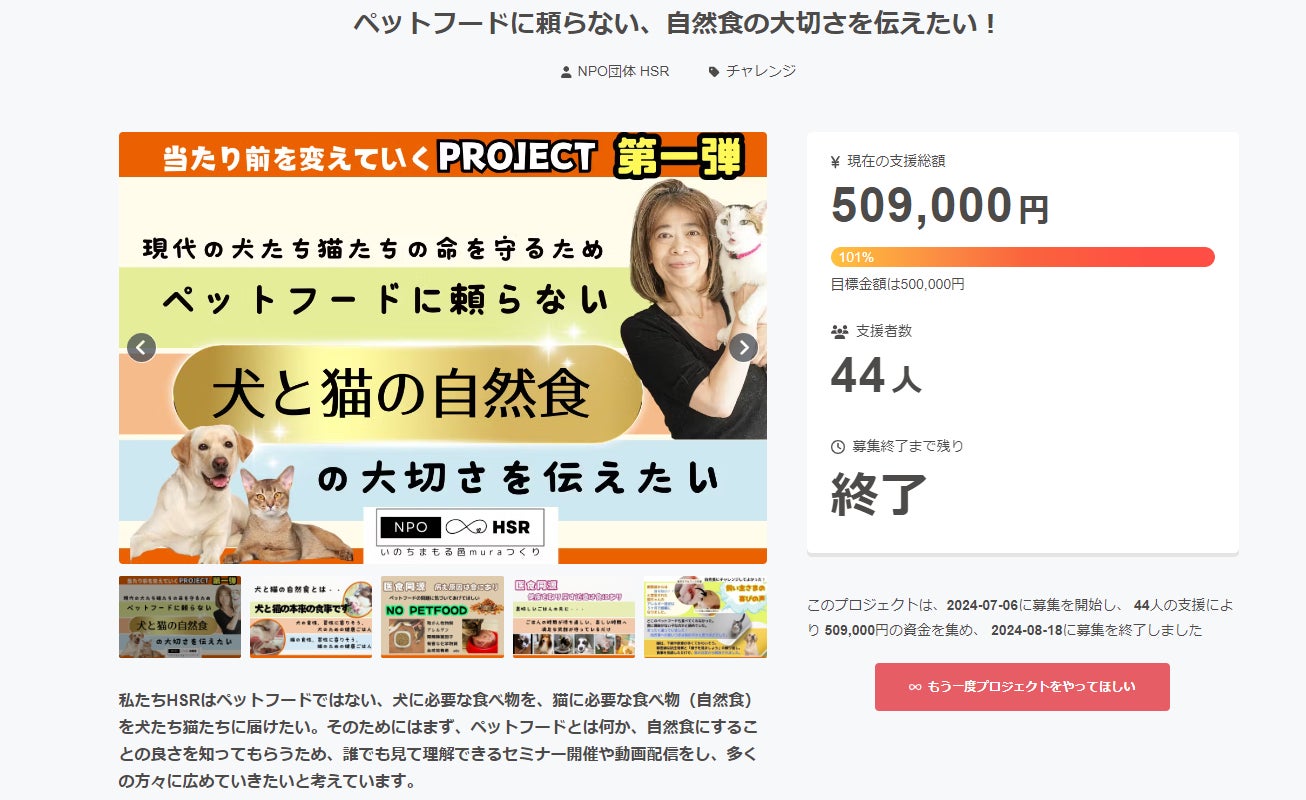Click もう一度プロジェクトをやってほしい button

(x=1022, y=687)
